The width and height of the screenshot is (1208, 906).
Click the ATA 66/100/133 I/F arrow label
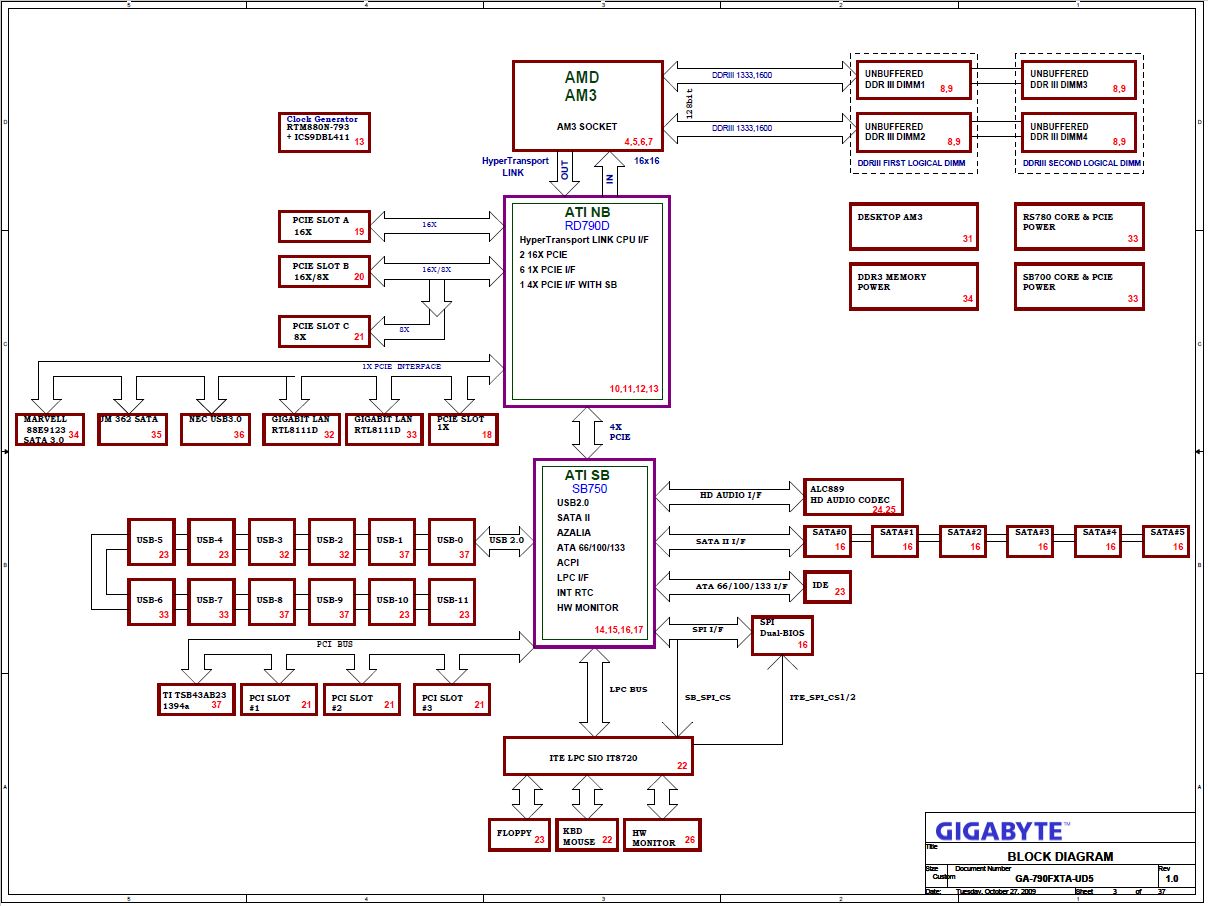[x=742, y=586]
